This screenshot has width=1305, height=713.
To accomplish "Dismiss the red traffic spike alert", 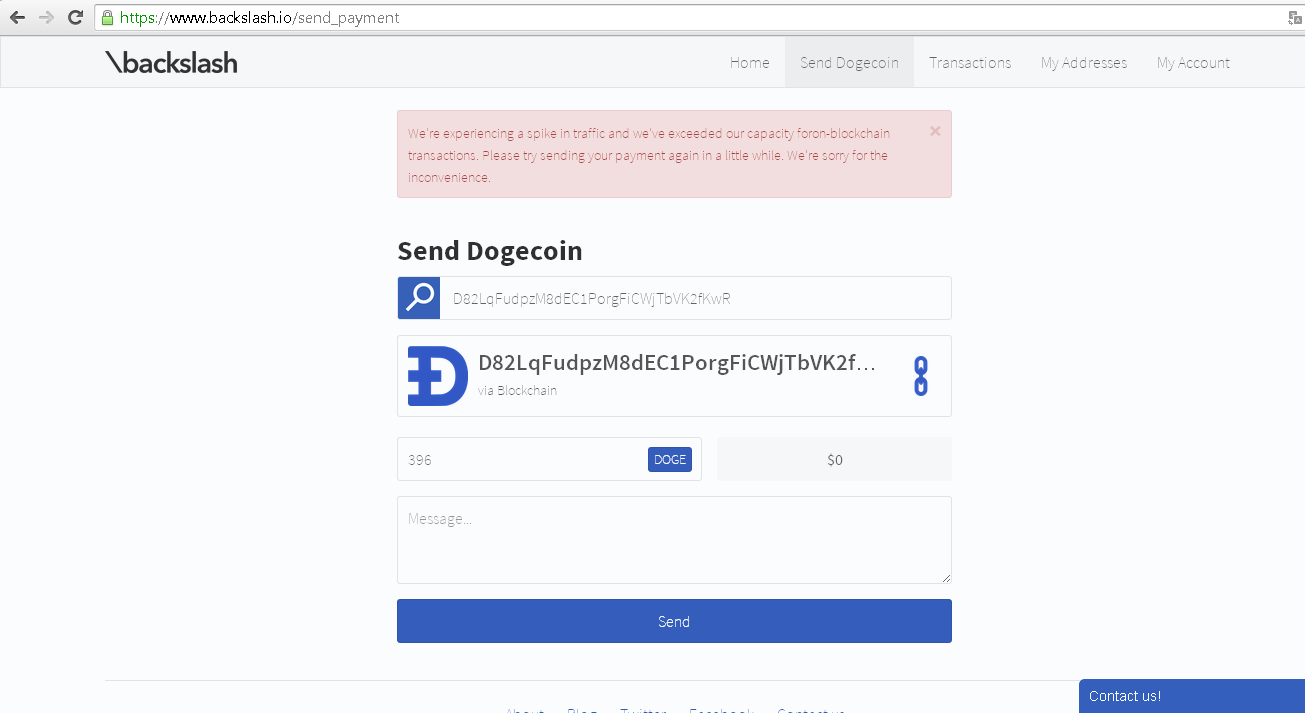I will [935, 131].
